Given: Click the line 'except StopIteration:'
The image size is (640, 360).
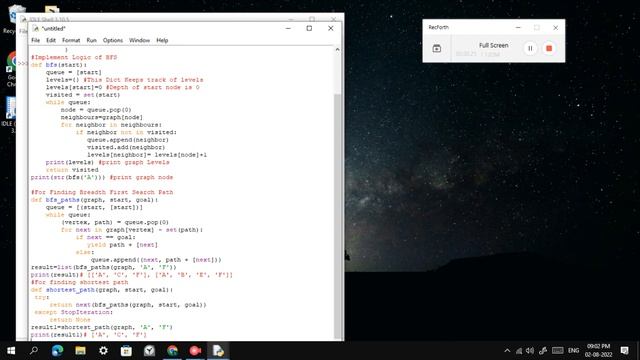Looking at the screenshot, I should click(73, 312).
